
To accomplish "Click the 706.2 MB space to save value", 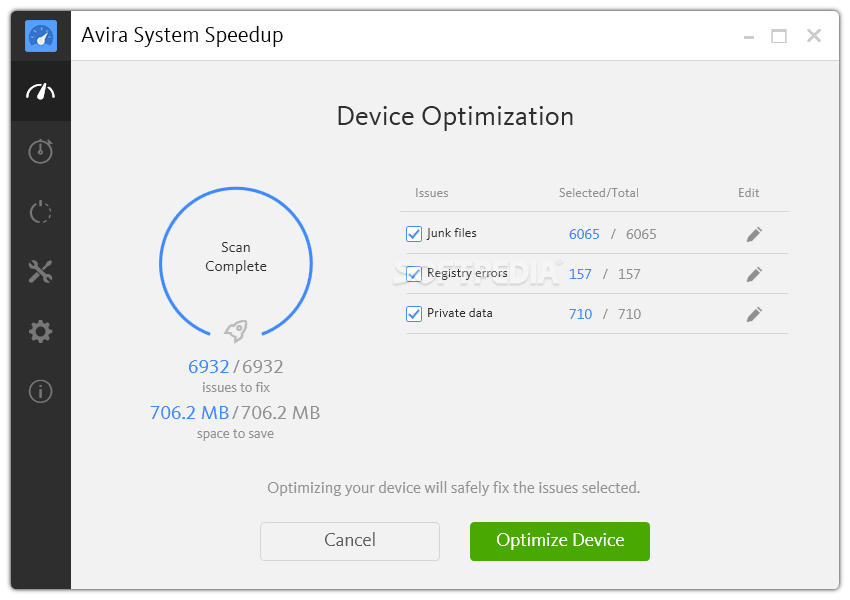I will click(x=190, y=413).
